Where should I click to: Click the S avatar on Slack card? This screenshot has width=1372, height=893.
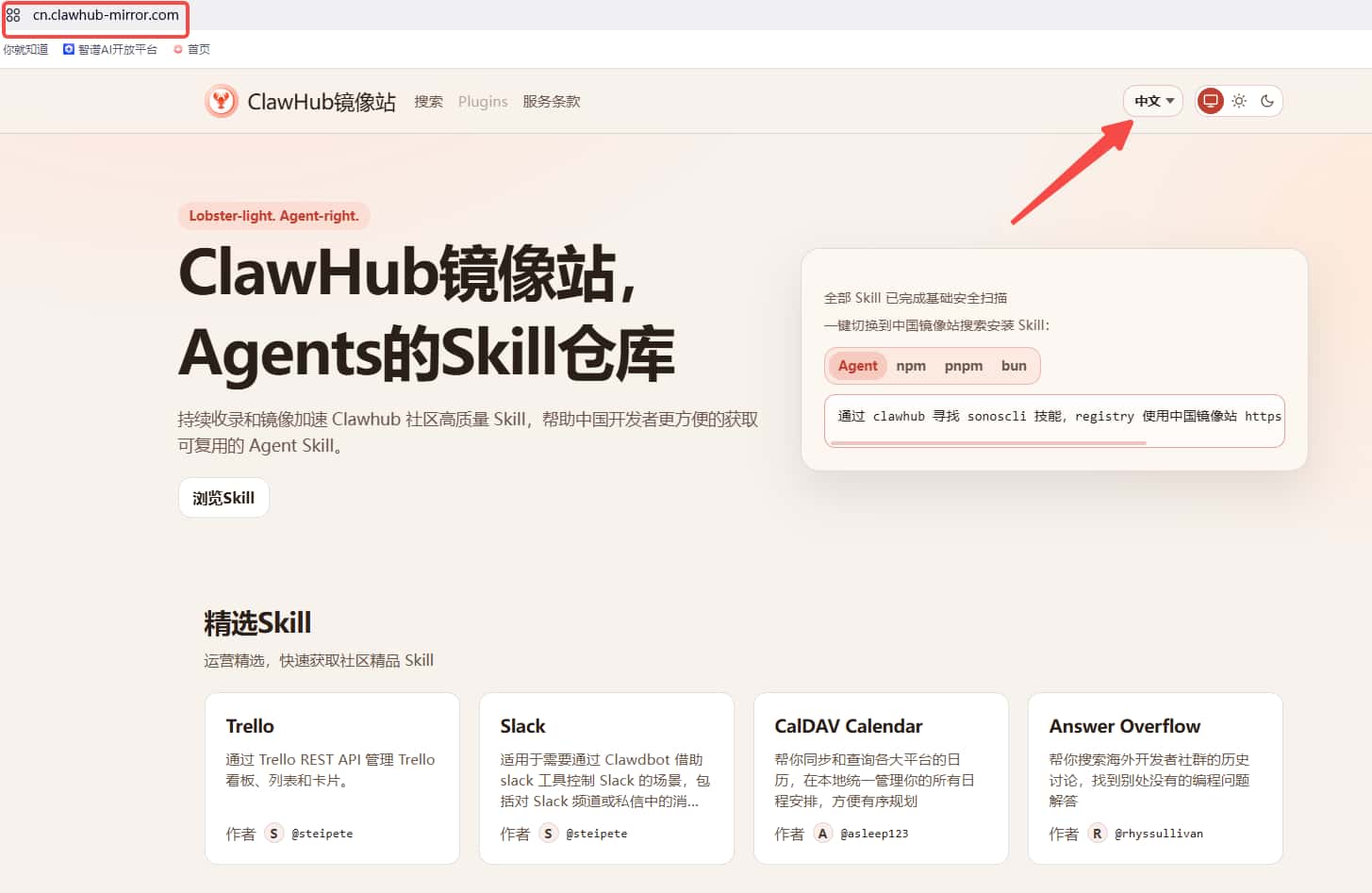[548, 834]
